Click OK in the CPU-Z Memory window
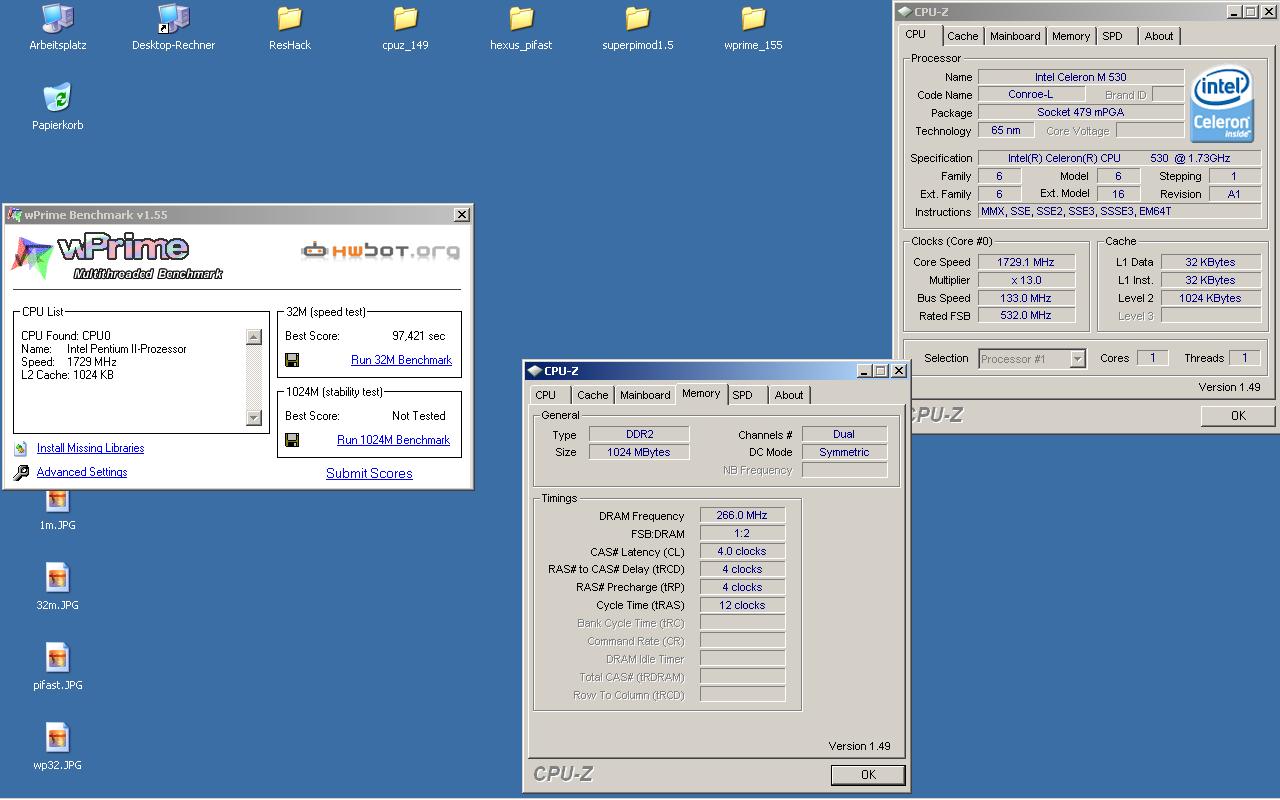This screenshot has width=1280, height=800. pos(868,774)
